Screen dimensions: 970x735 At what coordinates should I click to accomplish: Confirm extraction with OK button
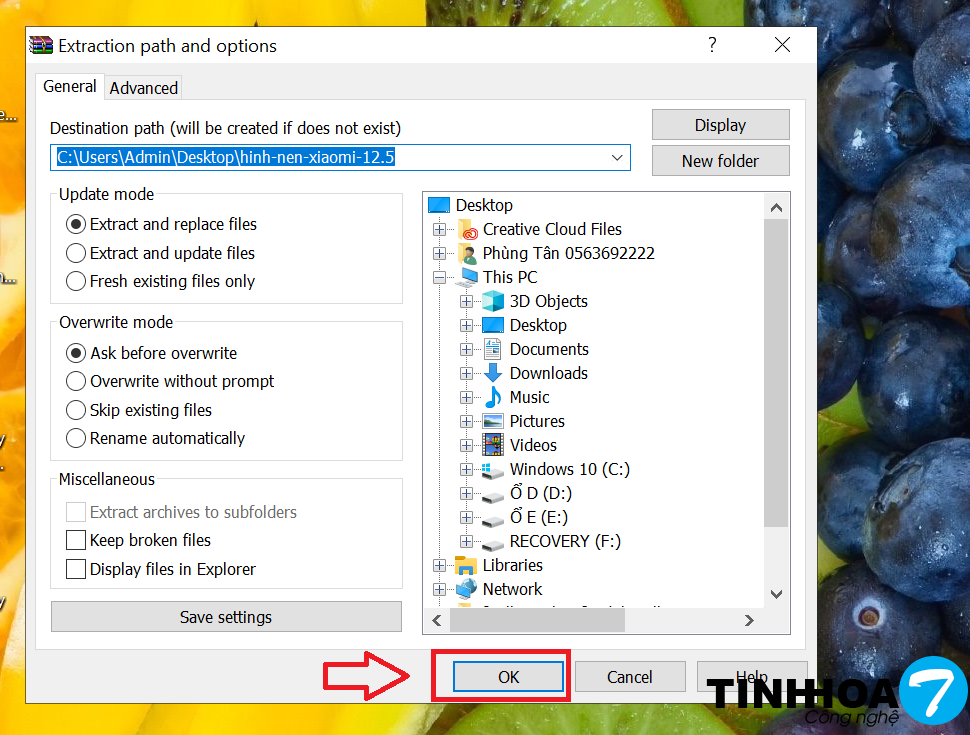[509, 677]
